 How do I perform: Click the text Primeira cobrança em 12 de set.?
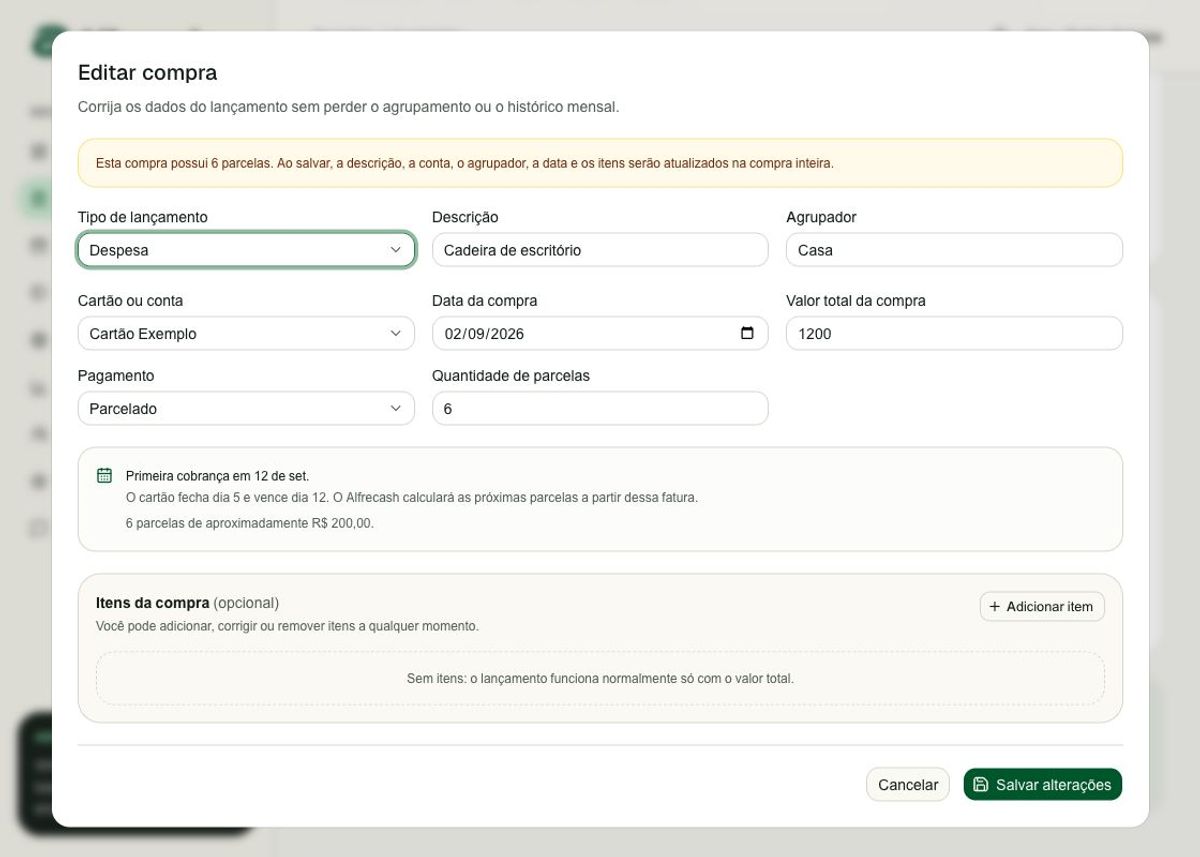click(218, 476)
